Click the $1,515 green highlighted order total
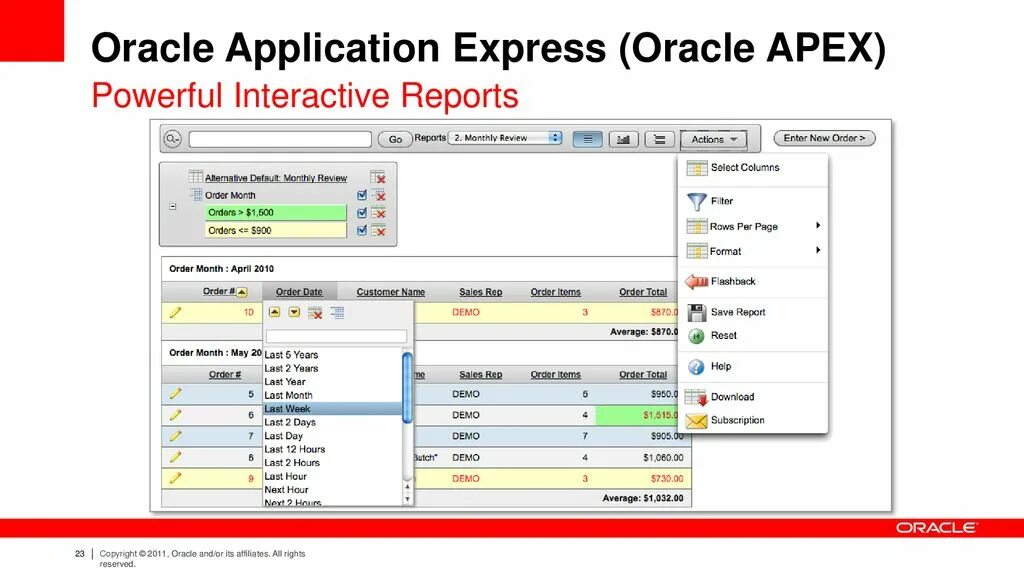Screen dimensions: 1024x576 (x=637, y=415)
